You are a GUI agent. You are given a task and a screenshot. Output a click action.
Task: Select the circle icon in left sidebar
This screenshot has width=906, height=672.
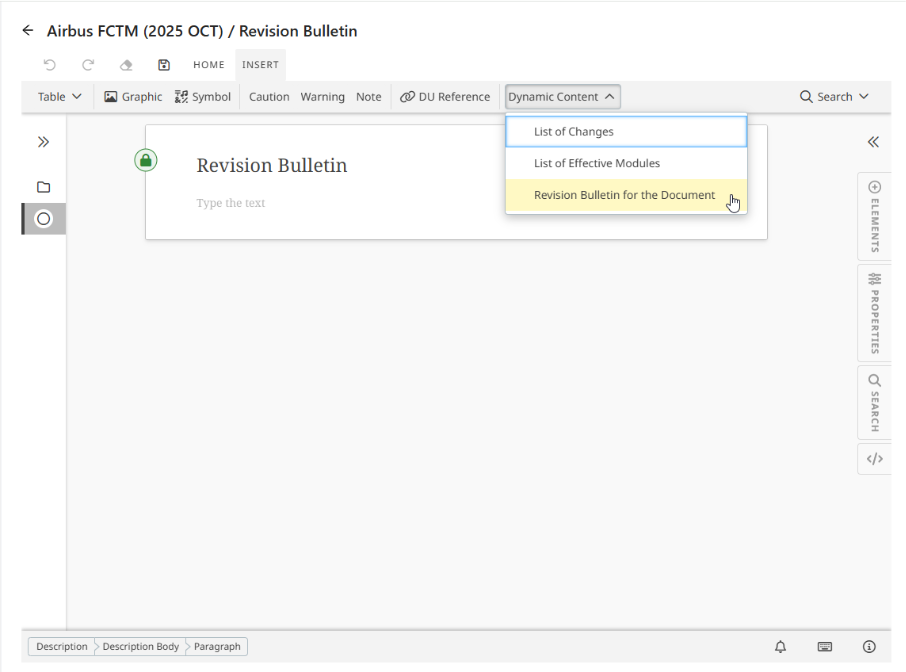[x=43, y=219]
